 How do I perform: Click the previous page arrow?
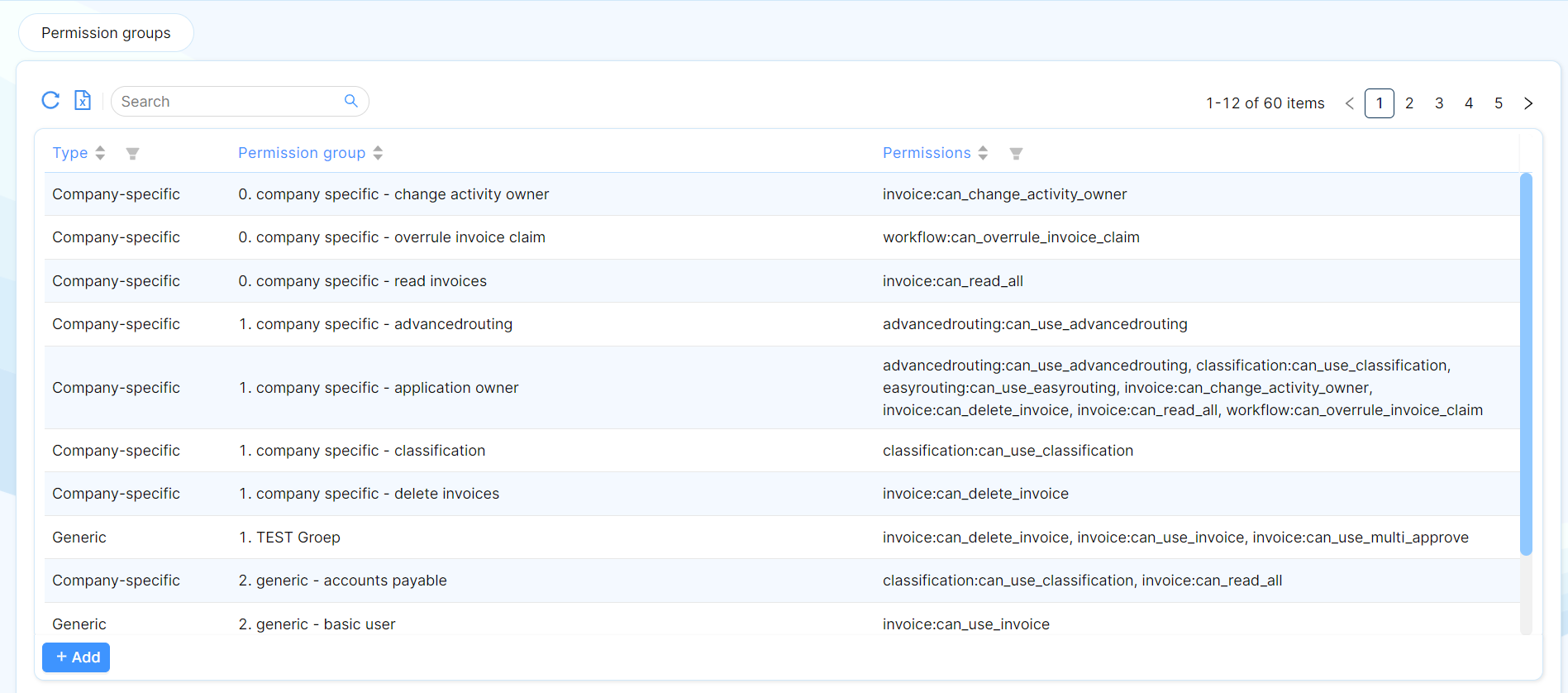point(1349,103)
